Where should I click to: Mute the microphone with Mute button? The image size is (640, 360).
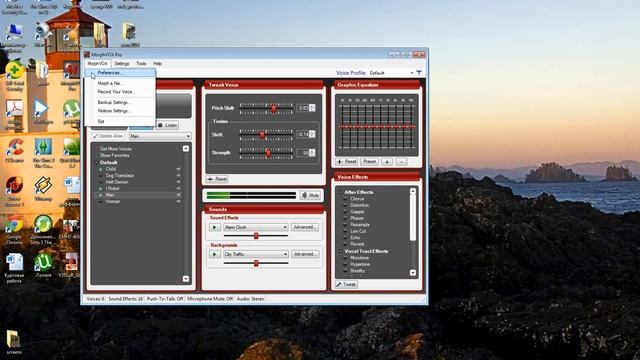[x=310, y=196]
